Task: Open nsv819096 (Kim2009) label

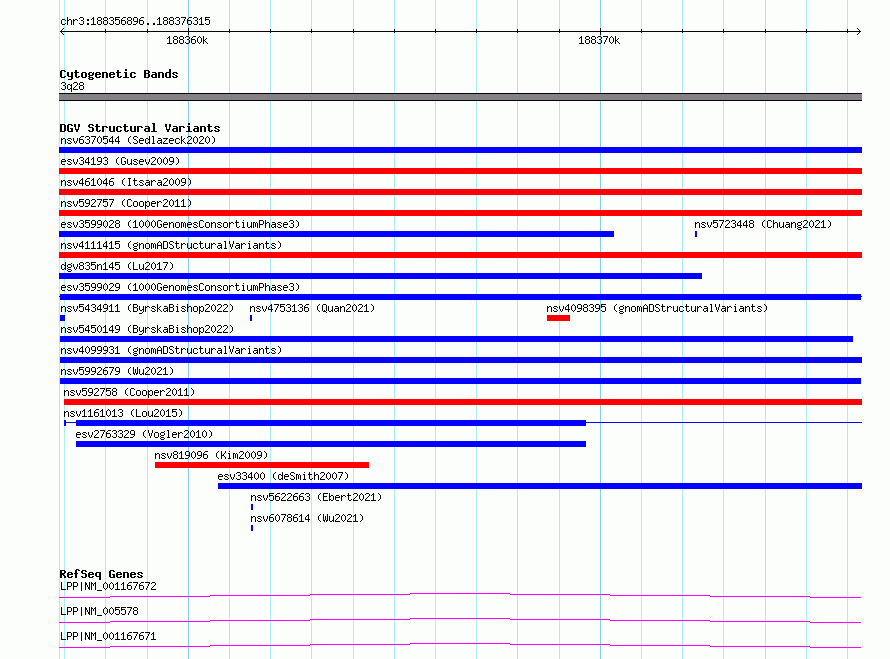Action: (211, 455)
